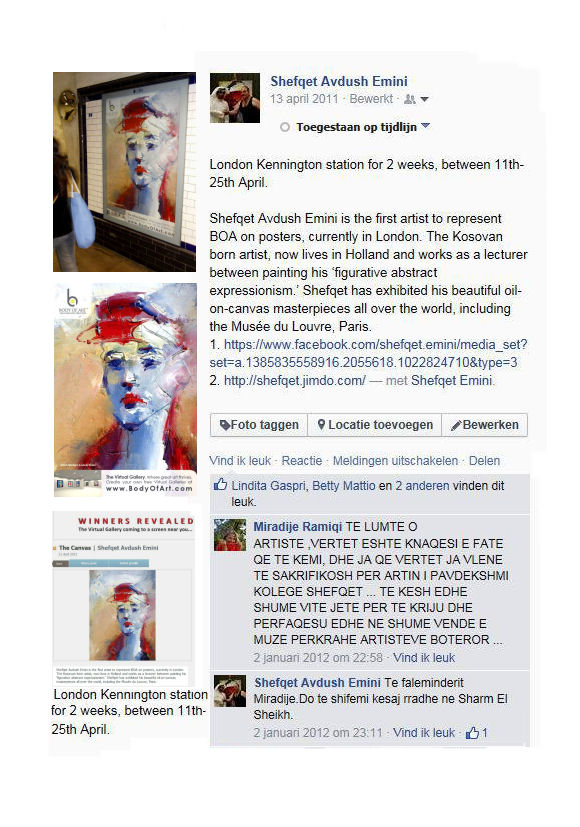Screen dimensions: 580x827
Task: Open Miradije Ramiqi's comment avatar
Action: [x=230, y=535]
